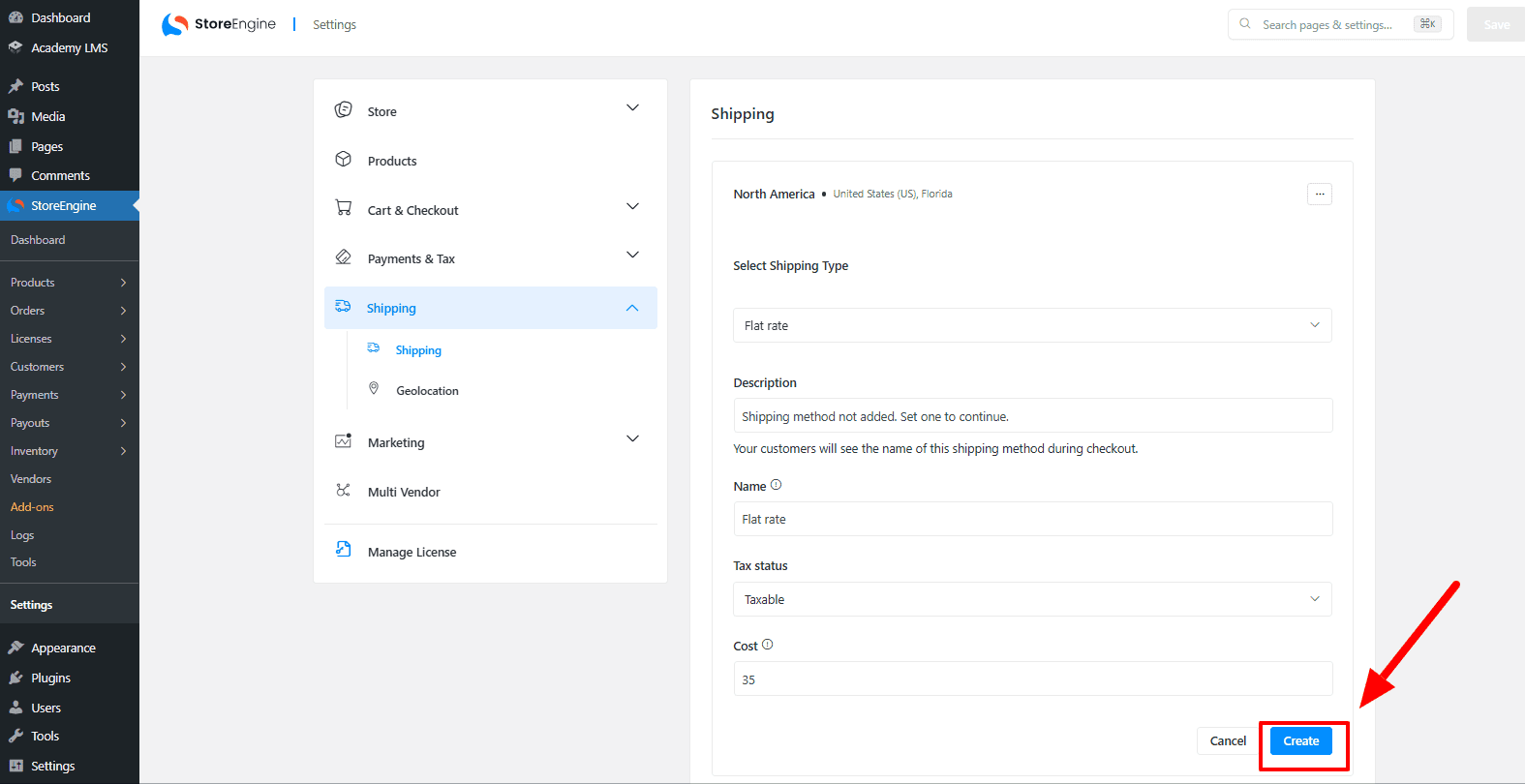Expand Payouts submenu arrow
Viewport: 1525px width, 784px height.
123,423
